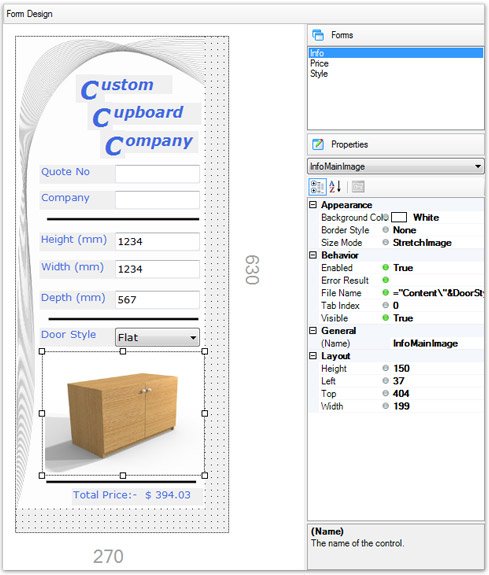Open the InfoMainImage control selector dropdown
The height and width of the screenshot is (575, 489).
coord(478,166)
